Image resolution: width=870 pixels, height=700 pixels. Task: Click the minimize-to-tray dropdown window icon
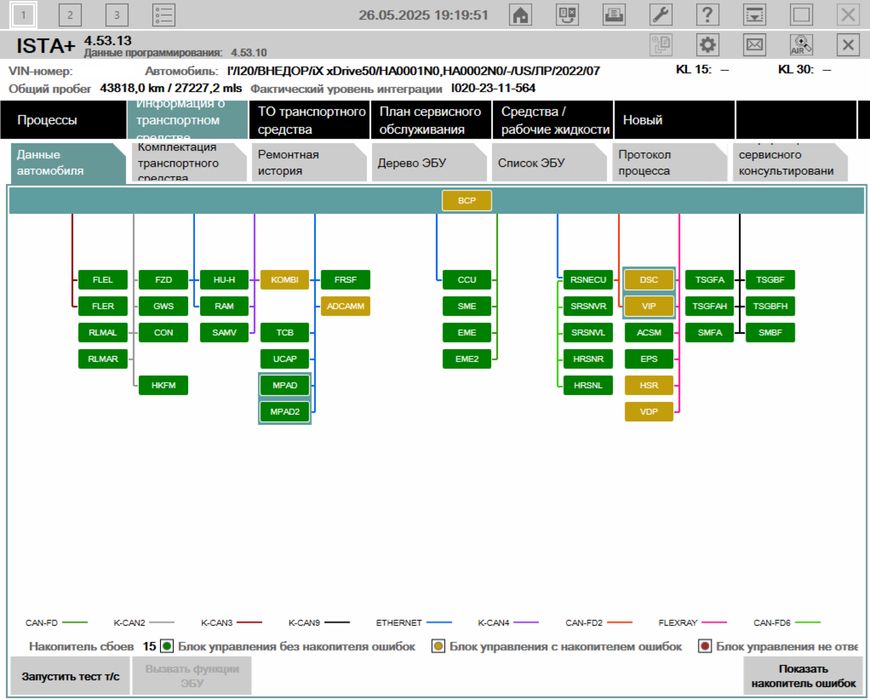tap(755, 15)
